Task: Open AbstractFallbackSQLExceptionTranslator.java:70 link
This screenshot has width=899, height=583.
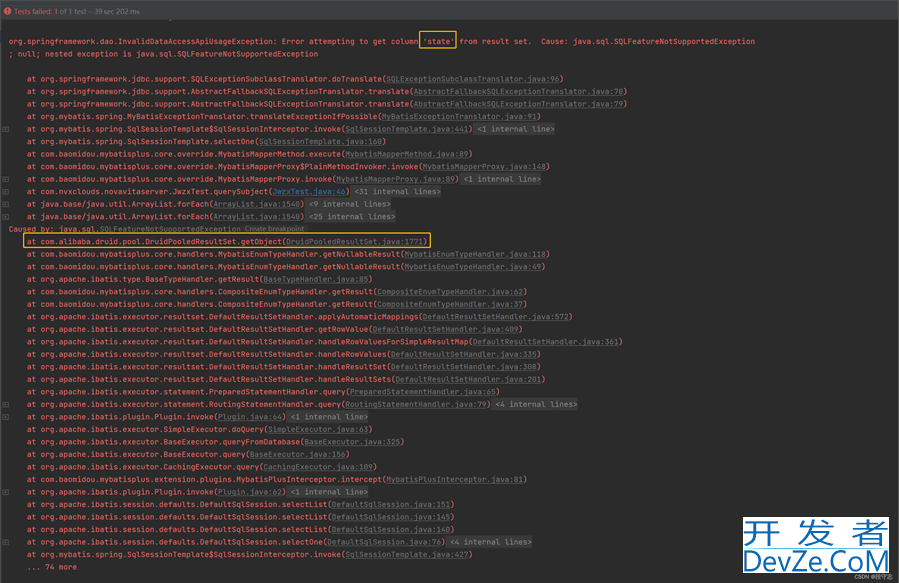Action: (x=518, y=91)
